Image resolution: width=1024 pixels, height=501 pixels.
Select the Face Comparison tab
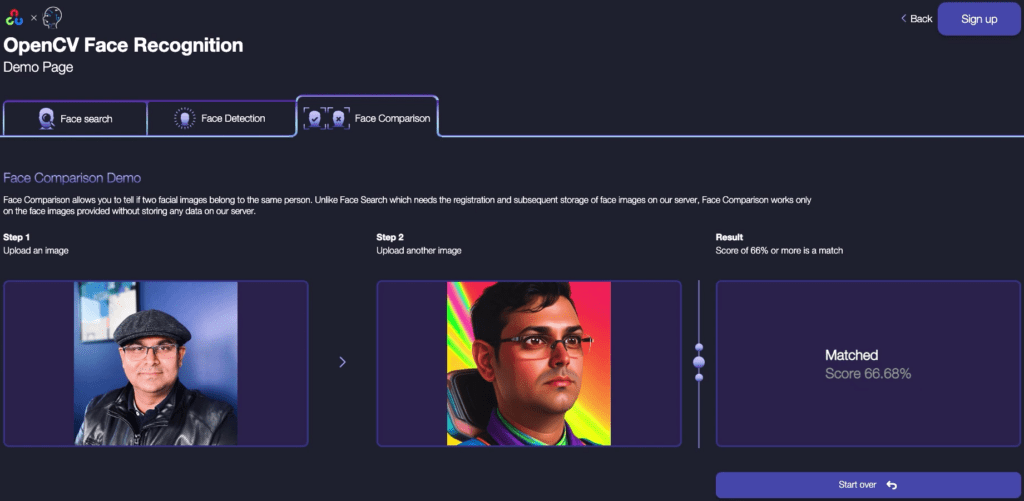pos(368,118)
